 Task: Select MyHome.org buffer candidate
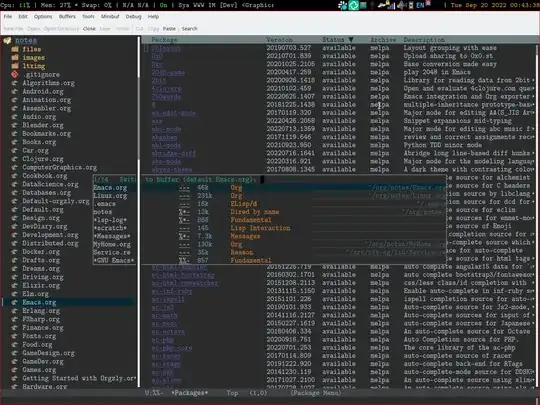112,245
